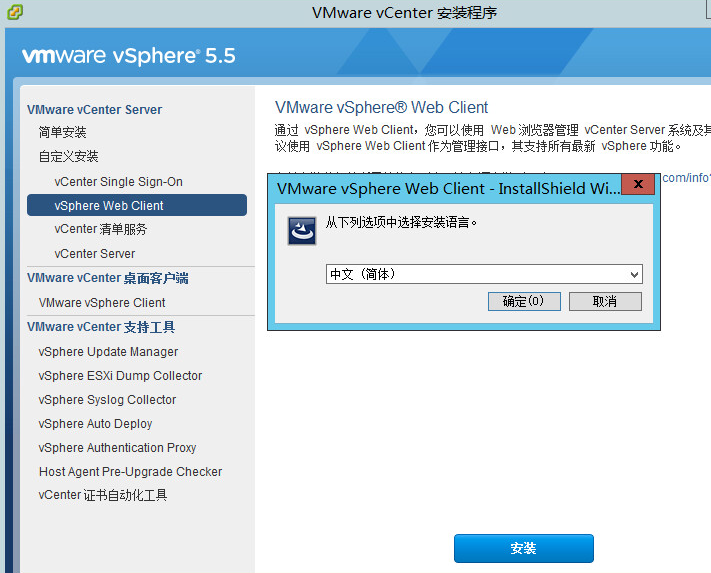711x573 pixels.
Task: Choose vCenter 清单服务 in sidebar
Action: point(101,229)
